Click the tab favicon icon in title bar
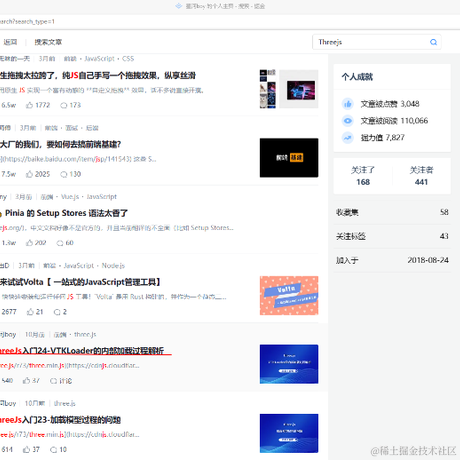Image resolution: width=460 pixels, height=460 pixels. click(179, 6)
